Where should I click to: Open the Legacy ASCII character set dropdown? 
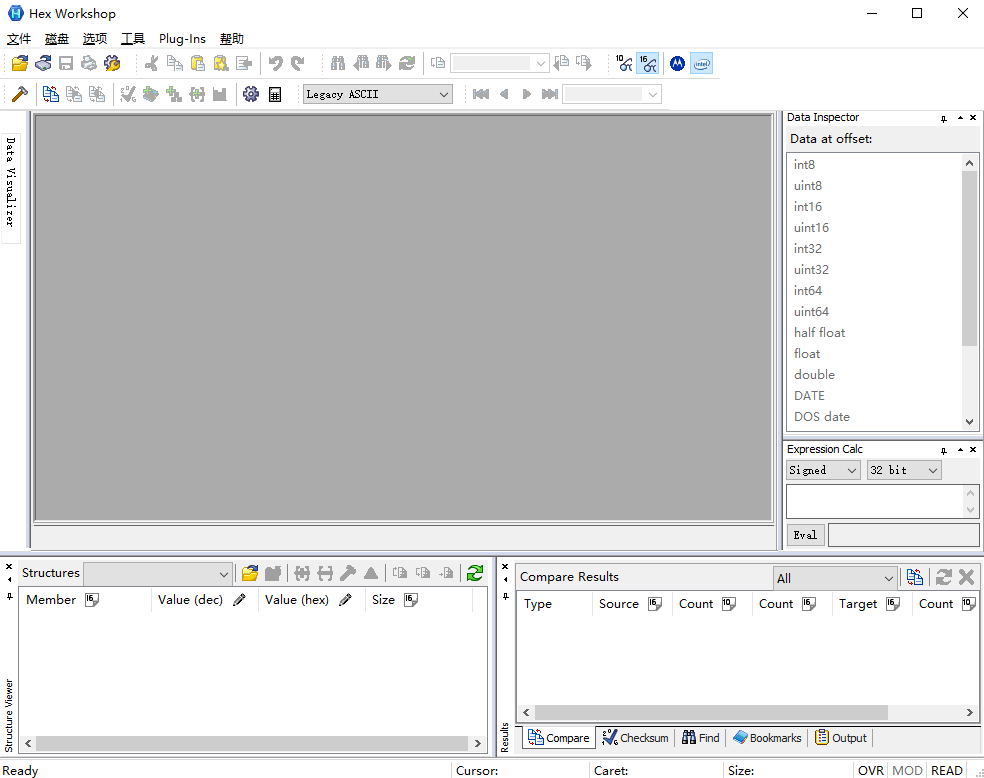[377, 94]
